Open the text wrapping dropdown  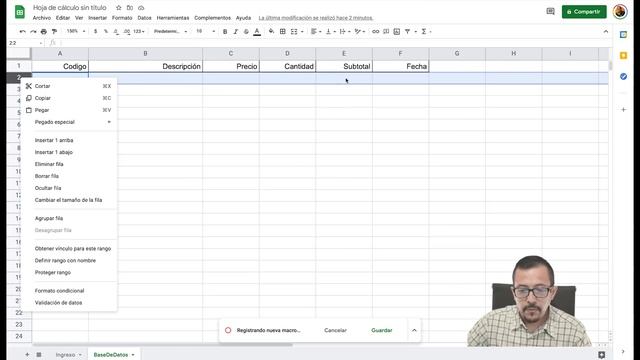pos(344,31)
